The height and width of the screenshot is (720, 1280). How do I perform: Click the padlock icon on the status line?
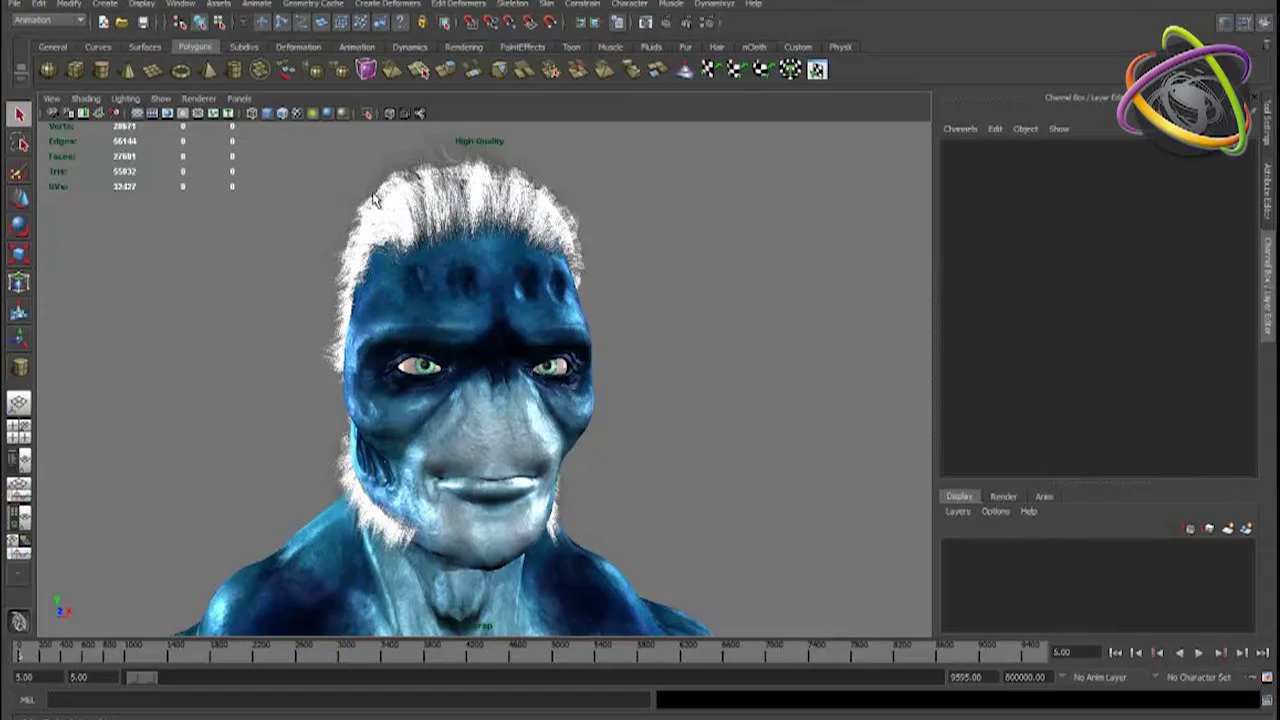[422, 22]
